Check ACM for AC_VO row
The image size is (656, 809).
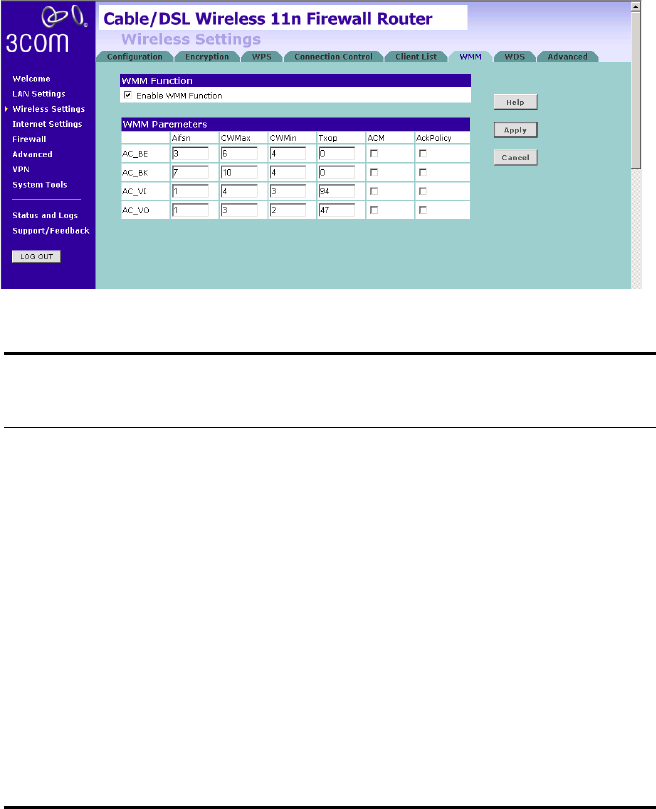(x=374, y=210)
